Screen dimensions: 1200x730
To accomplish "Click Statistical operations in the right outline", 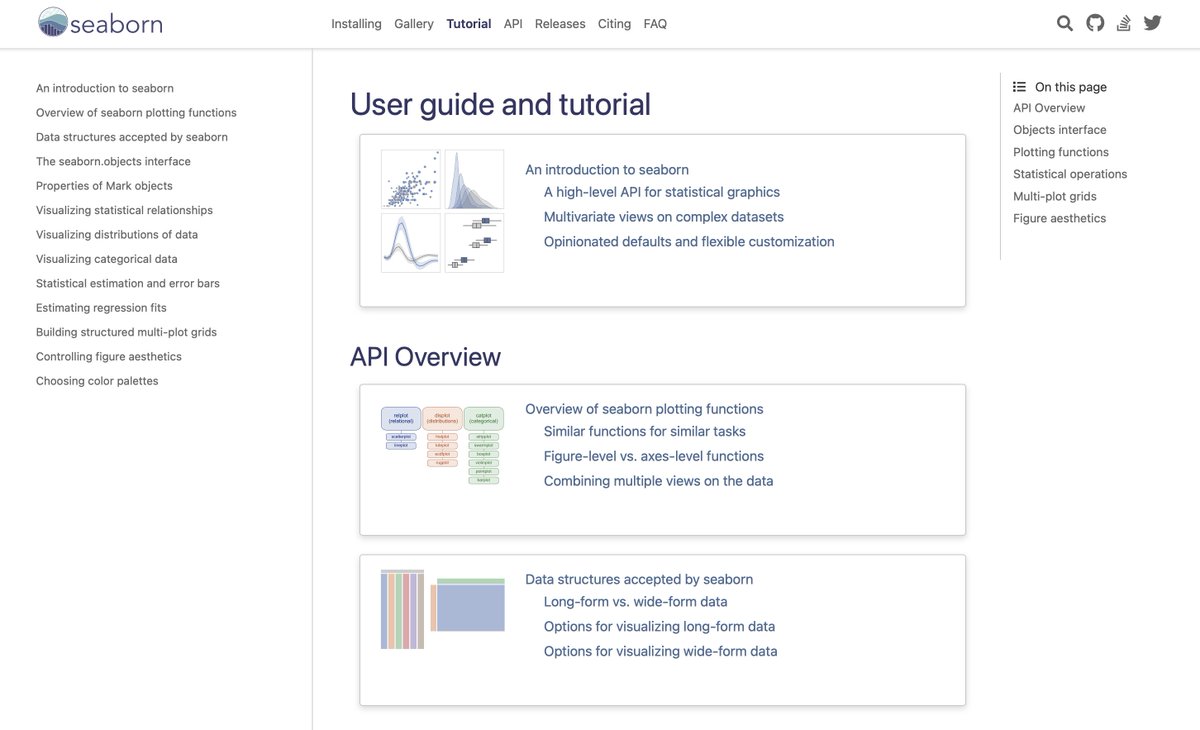I will pos(1069,173).
